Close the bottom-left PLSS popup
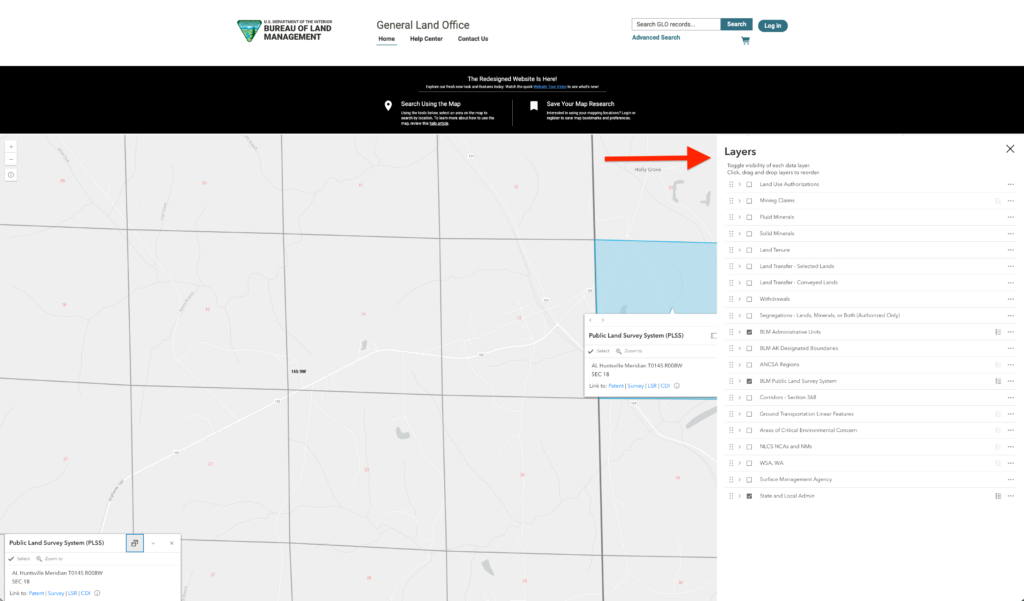 tap(172, 543)
